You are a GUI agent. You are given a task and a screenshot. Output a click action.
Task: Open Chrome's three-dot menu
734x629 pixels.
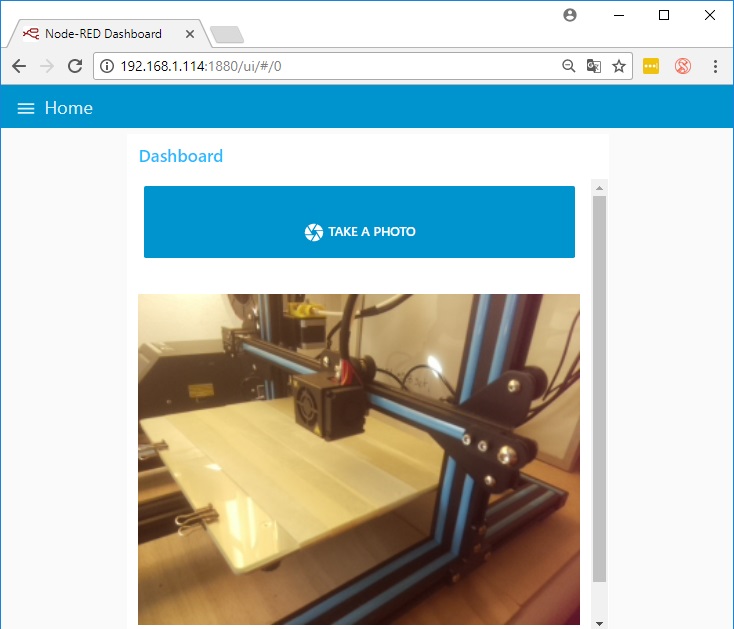pos(715,66)
